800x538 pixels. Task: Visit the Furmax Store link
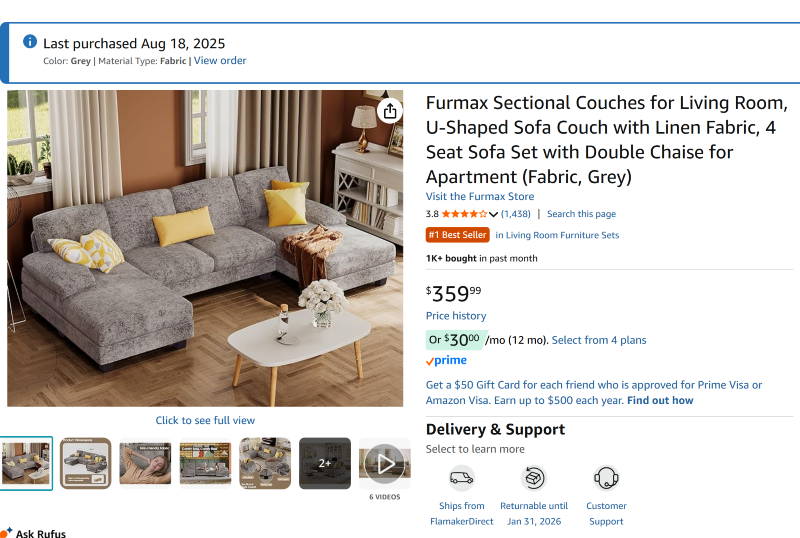(x=480, y=197)
